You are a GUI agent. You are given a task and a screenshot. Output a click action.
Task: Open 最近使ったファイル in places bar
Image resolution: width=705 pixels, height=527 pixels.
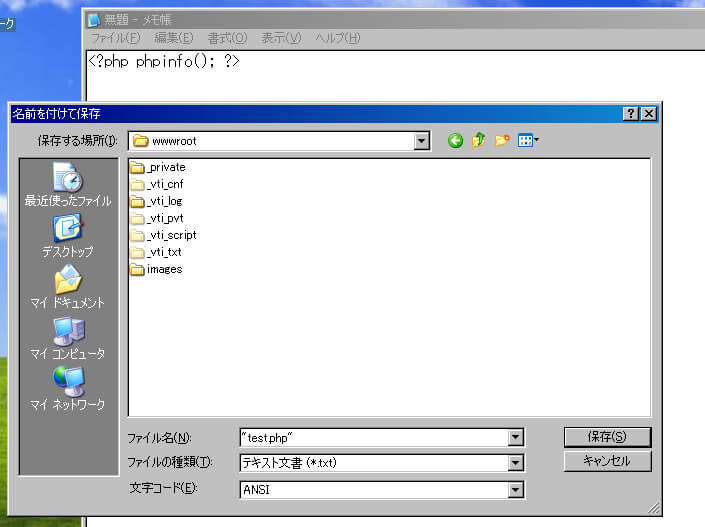click(68, 187)
